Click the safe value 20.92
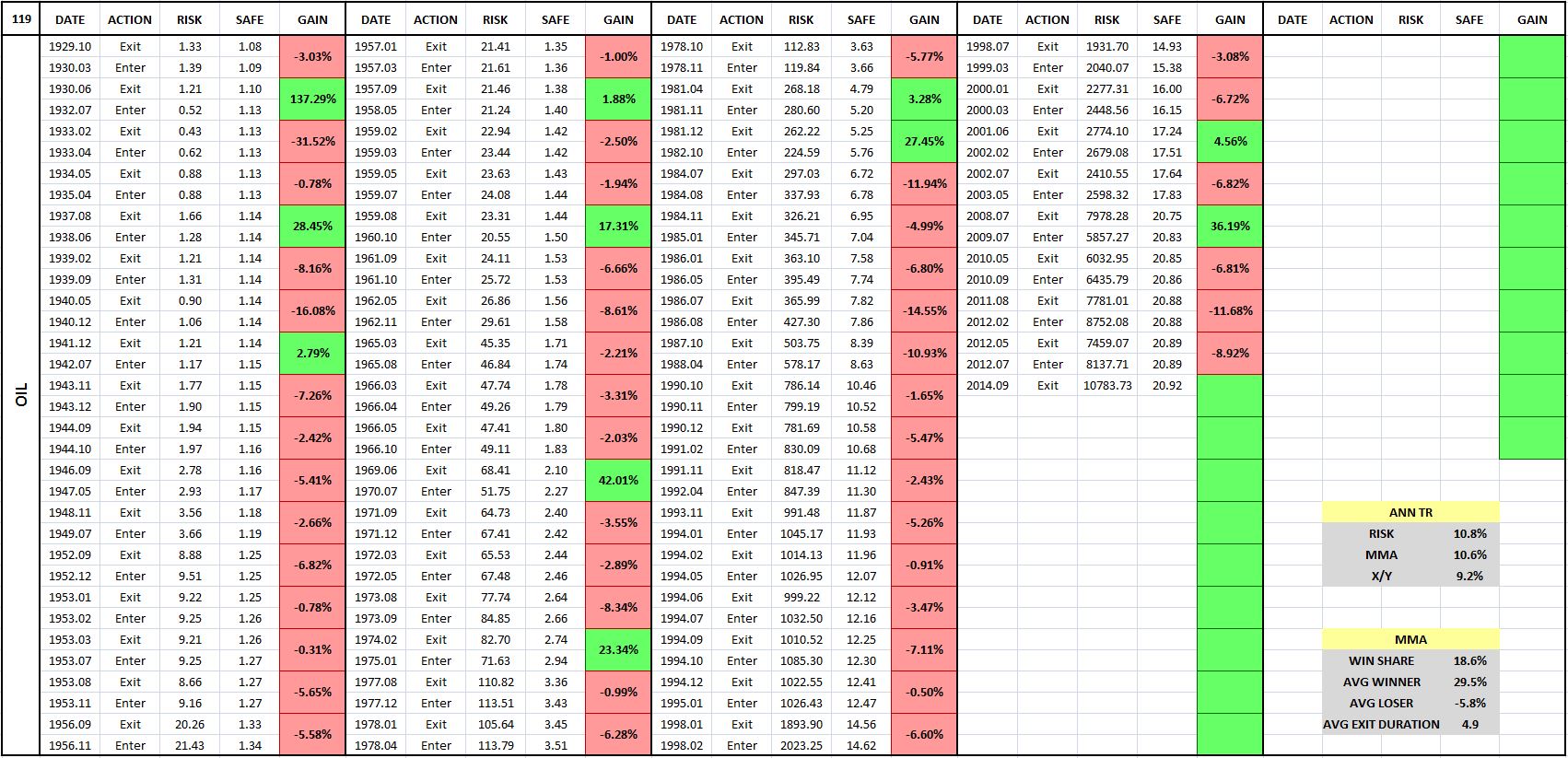 (1167, 385)
